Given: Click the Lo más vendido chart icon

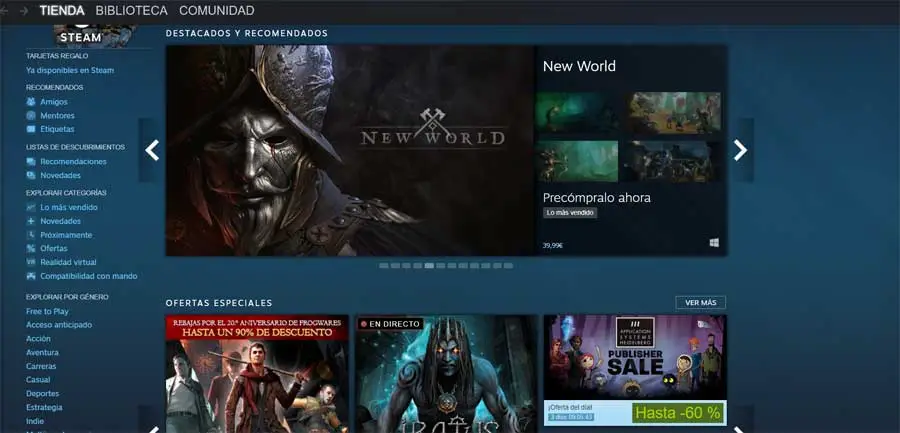Looking at the screenshot, I should pos(31,207).
